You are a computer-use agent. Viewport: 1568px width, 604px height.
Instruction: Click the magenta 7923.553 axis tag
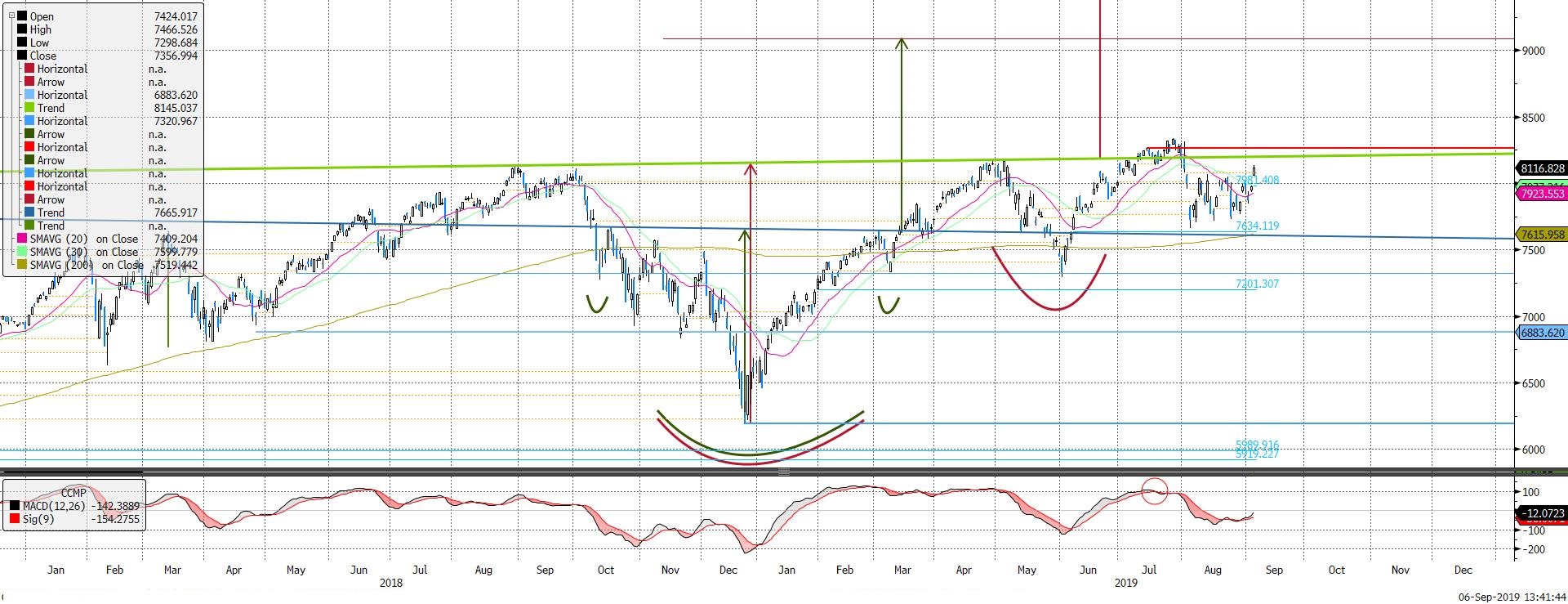pyautogui.click(x=1542, y=194)
